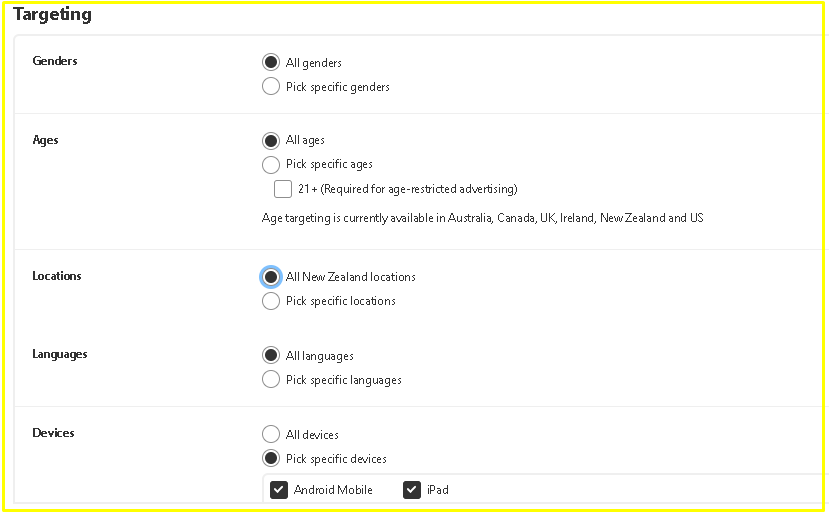Click the Devices row label
This screenshot has height=515, width=829.
point(54,433)
